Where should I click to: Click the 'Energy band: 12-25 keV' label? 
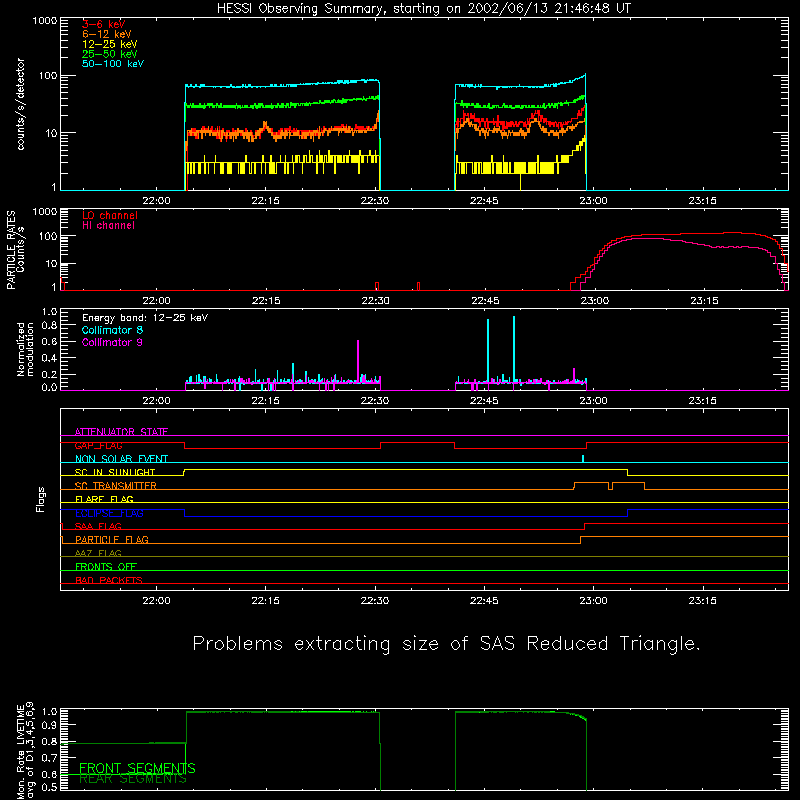pos(145,318)
